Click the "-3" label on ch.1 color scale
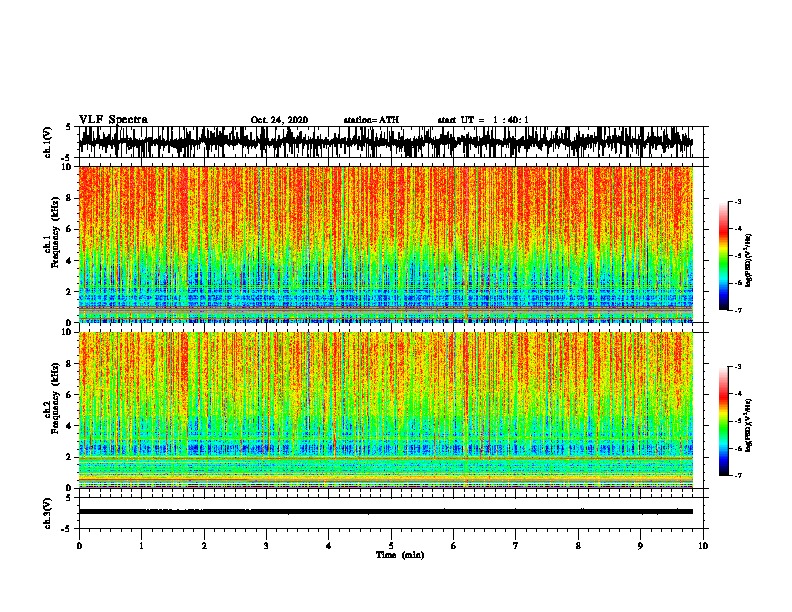The height and width of the screenshot is (612, 792). (x=737, y=201)
